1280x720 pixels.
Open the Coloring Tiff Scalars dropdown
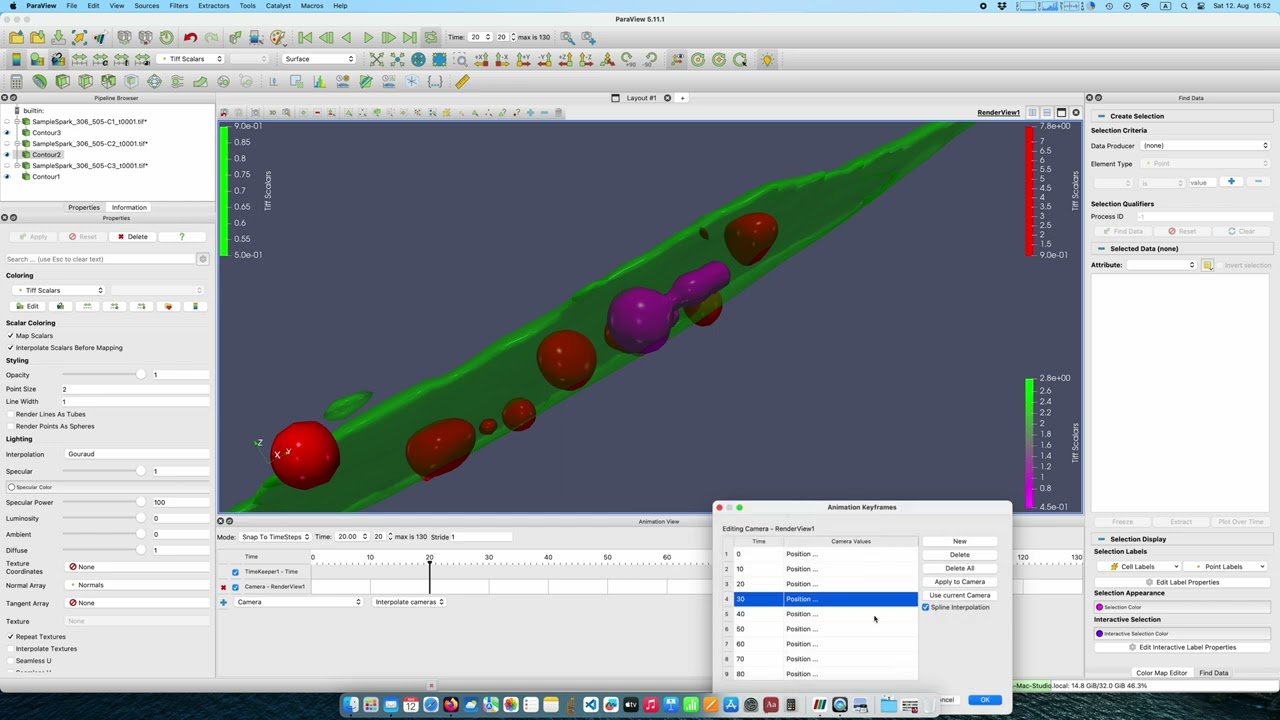(59, 290)
